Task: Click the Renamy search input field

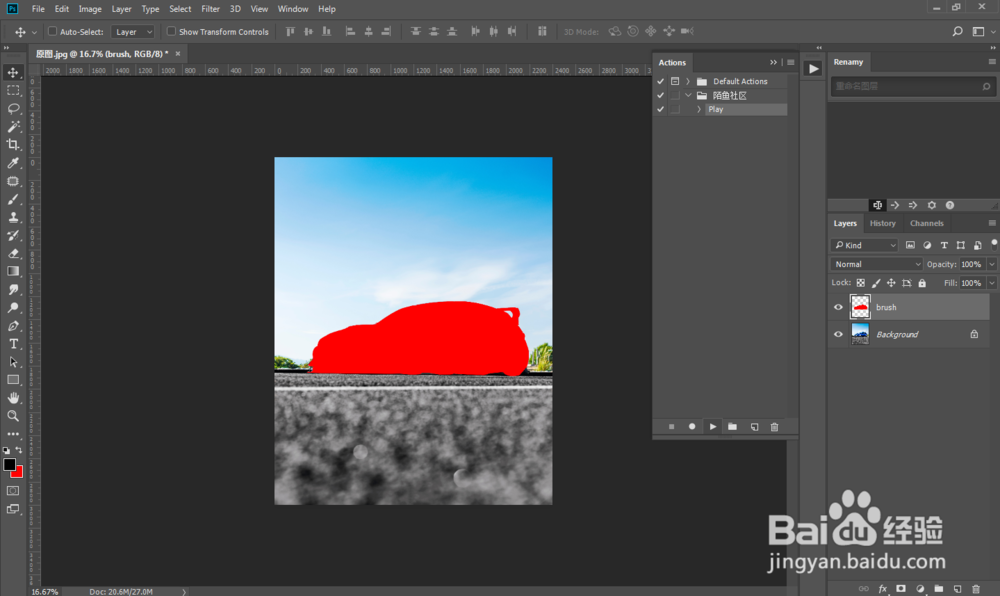Action: point(913,86)
